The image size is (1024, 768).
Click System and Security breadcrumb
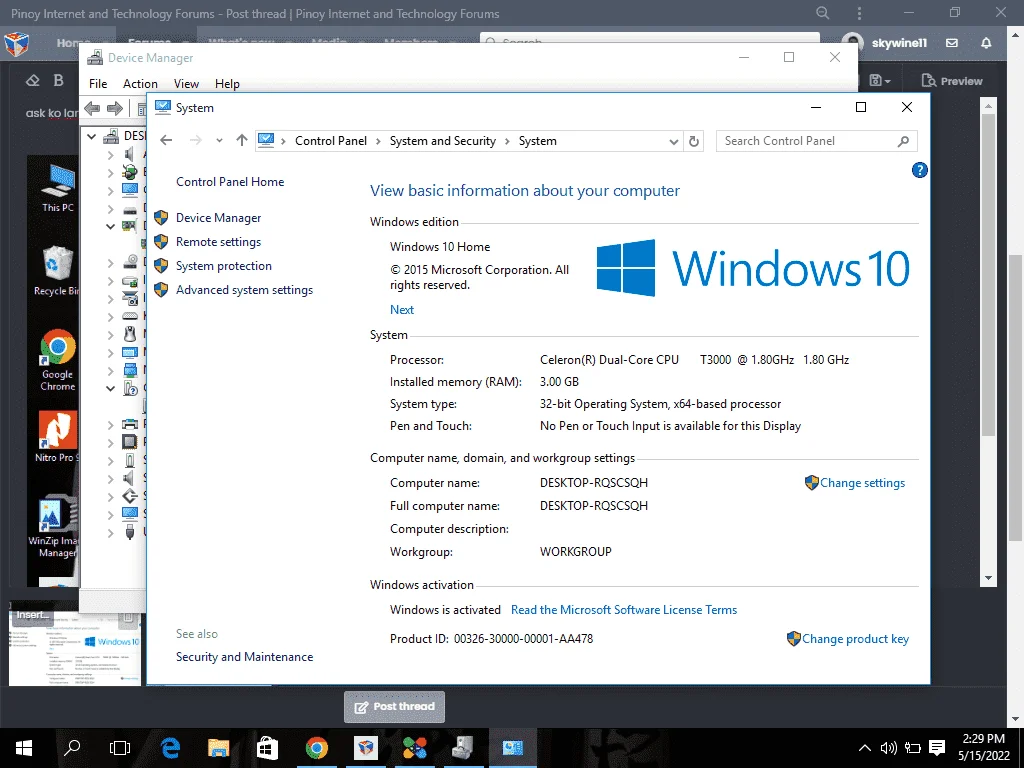(x=443, y=141)
